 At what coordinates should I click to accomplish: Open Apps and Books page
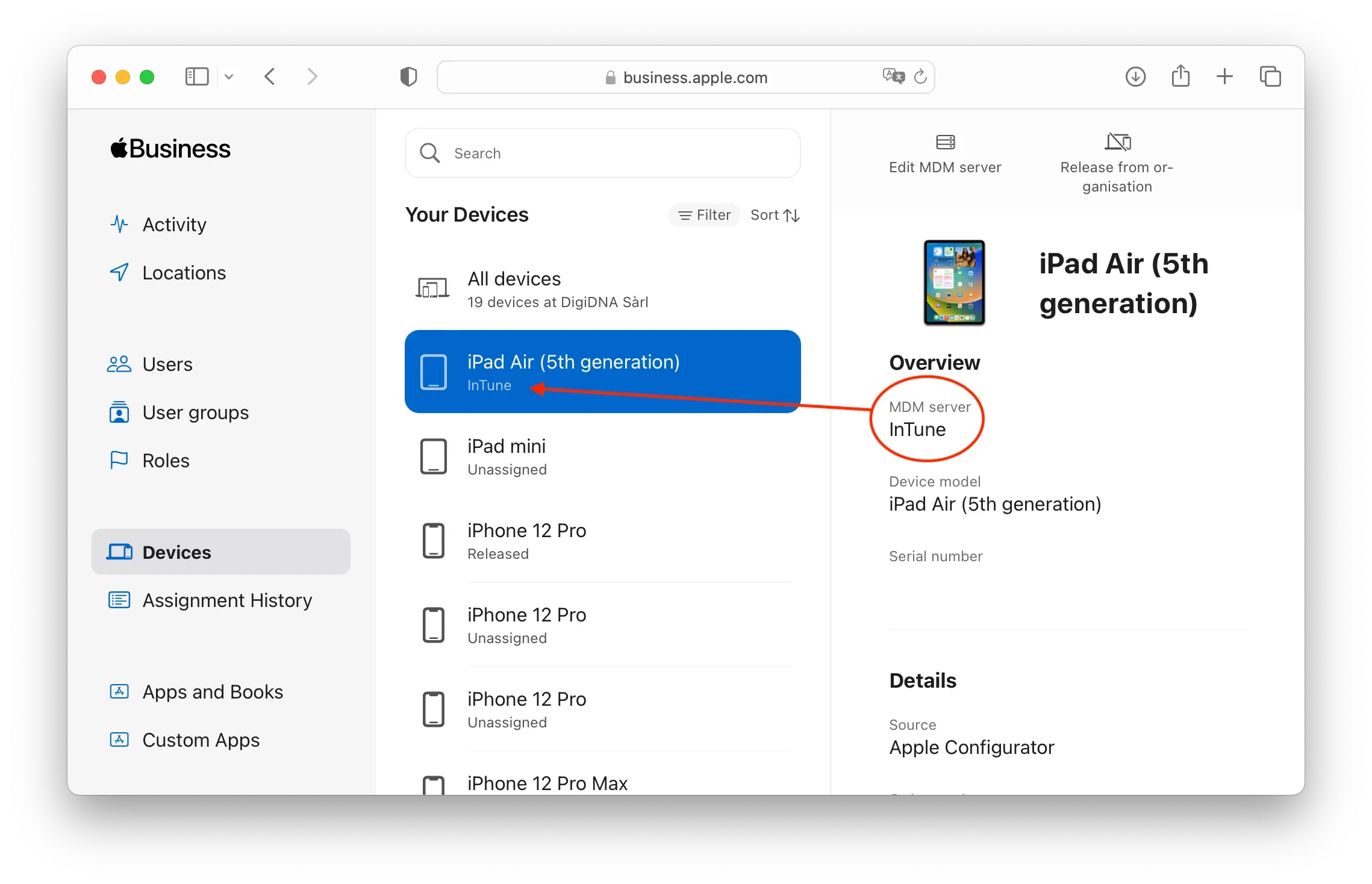click(212, 692)
